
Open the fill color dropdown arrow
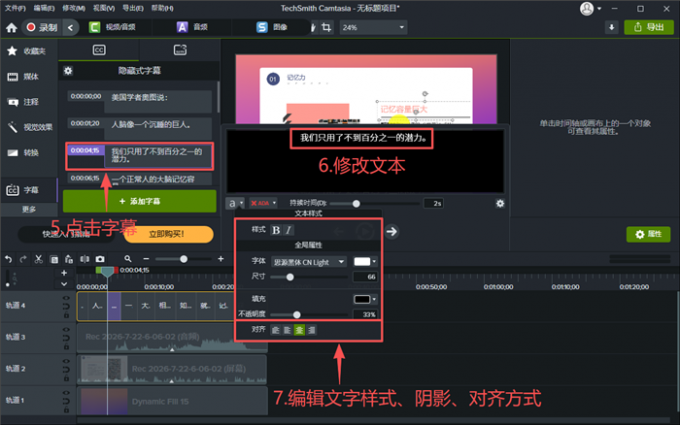pyautogui.click(x=374, y=299)
